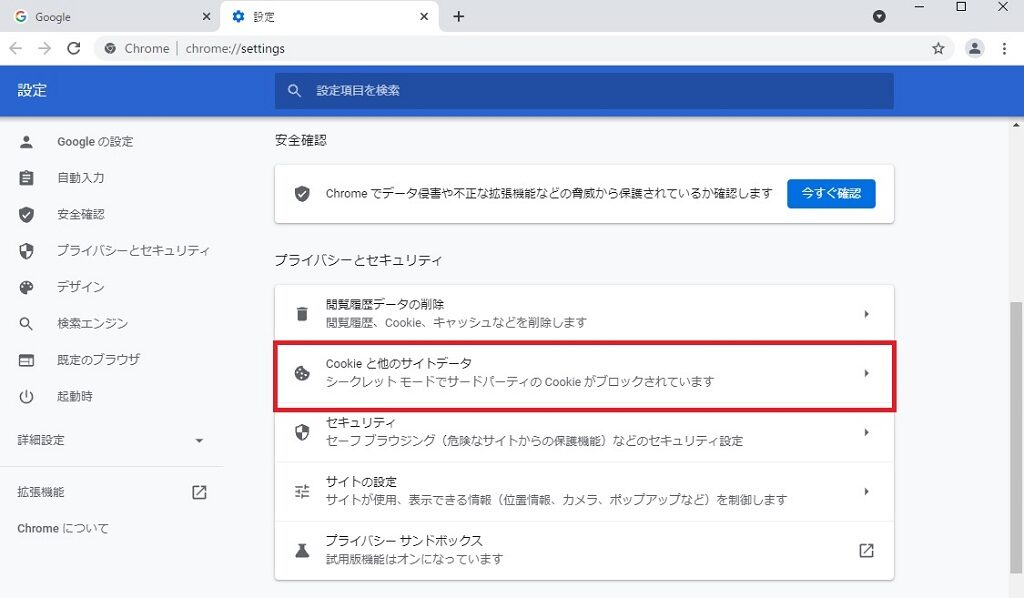The height and width of the screenshot is (598, 1024).
Task: Open セキュリティ settings chevron
Action: point(866,433)
